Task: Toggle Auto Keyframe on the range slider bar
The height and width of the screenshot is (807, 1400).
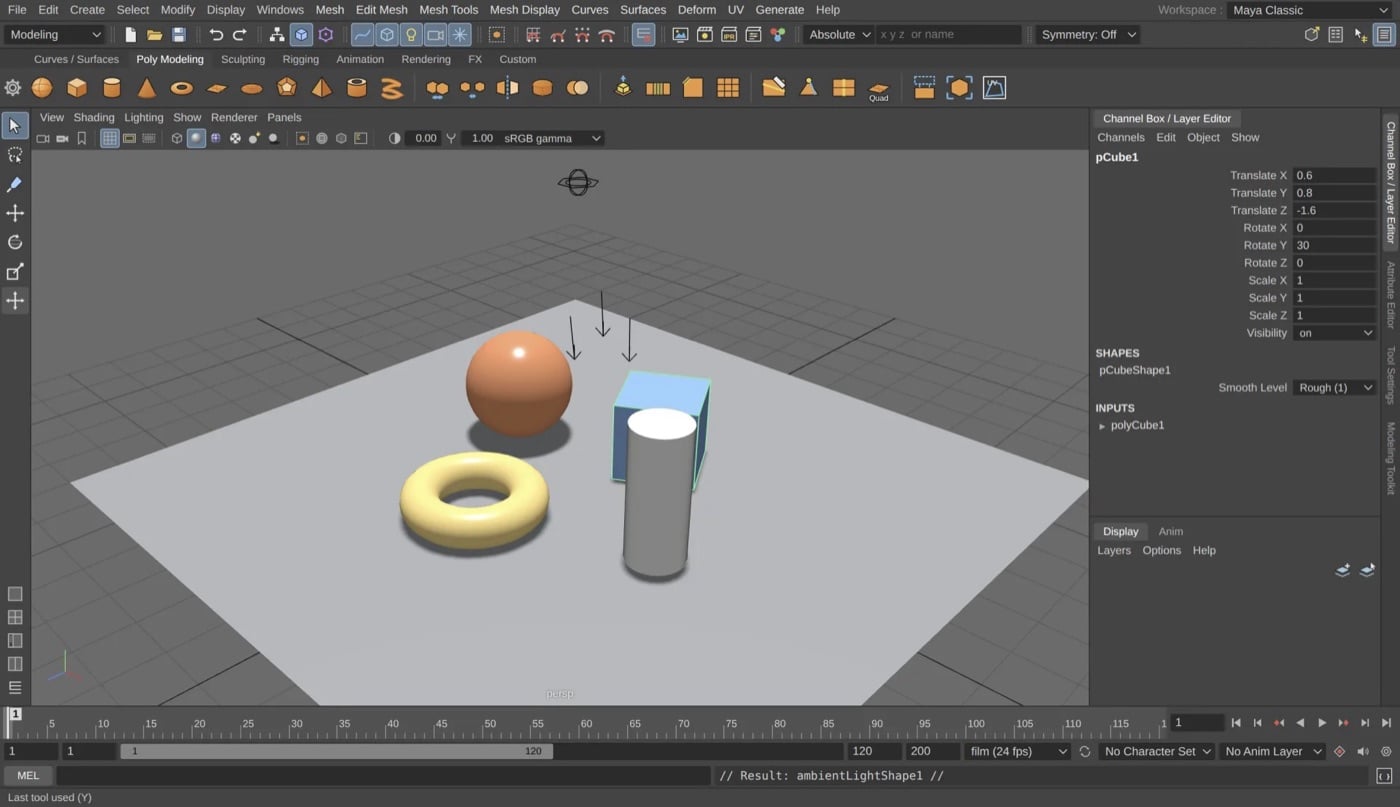Action: (x=1340, y=751)
